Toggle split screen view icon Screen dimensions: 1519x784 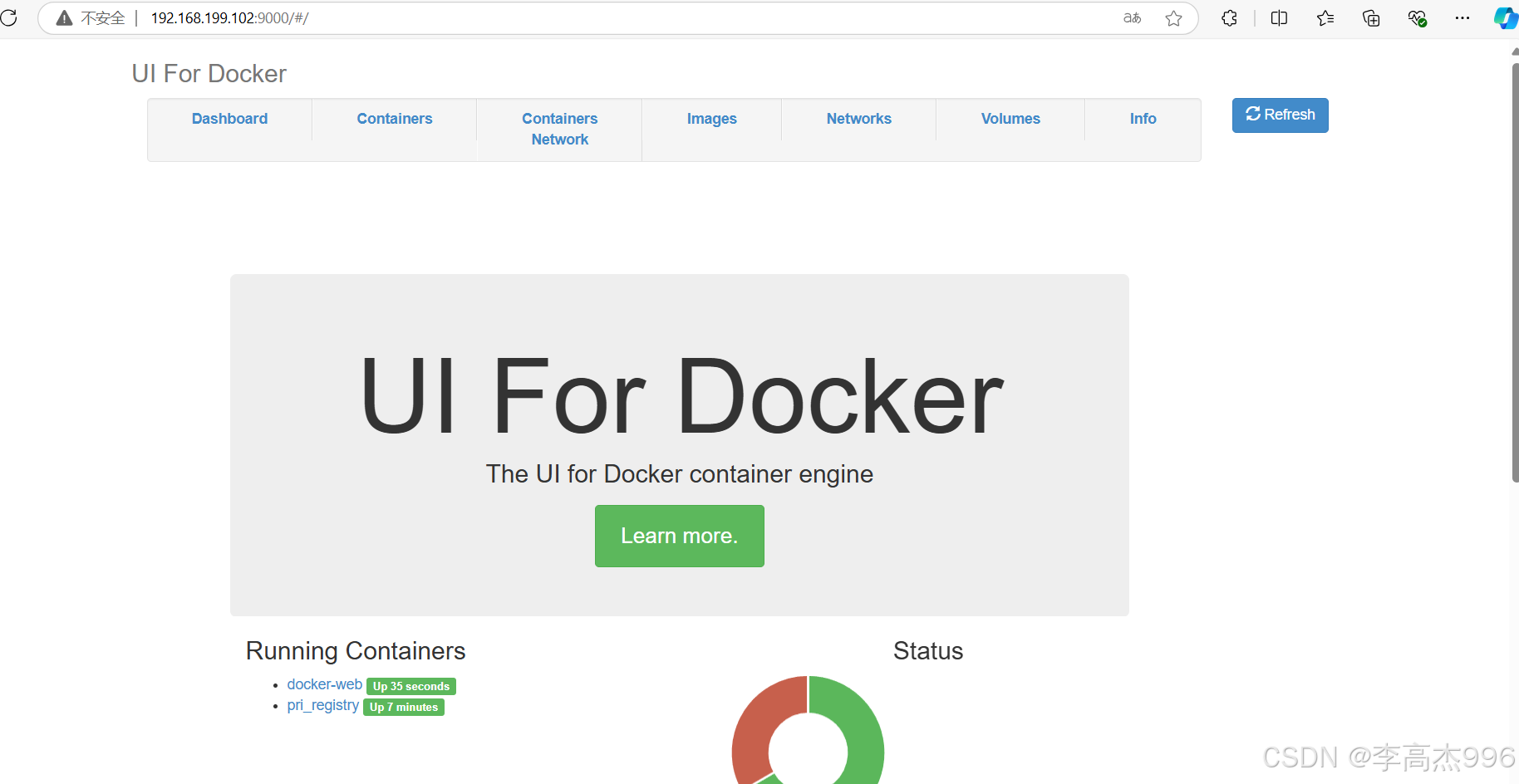(1280, 18)
